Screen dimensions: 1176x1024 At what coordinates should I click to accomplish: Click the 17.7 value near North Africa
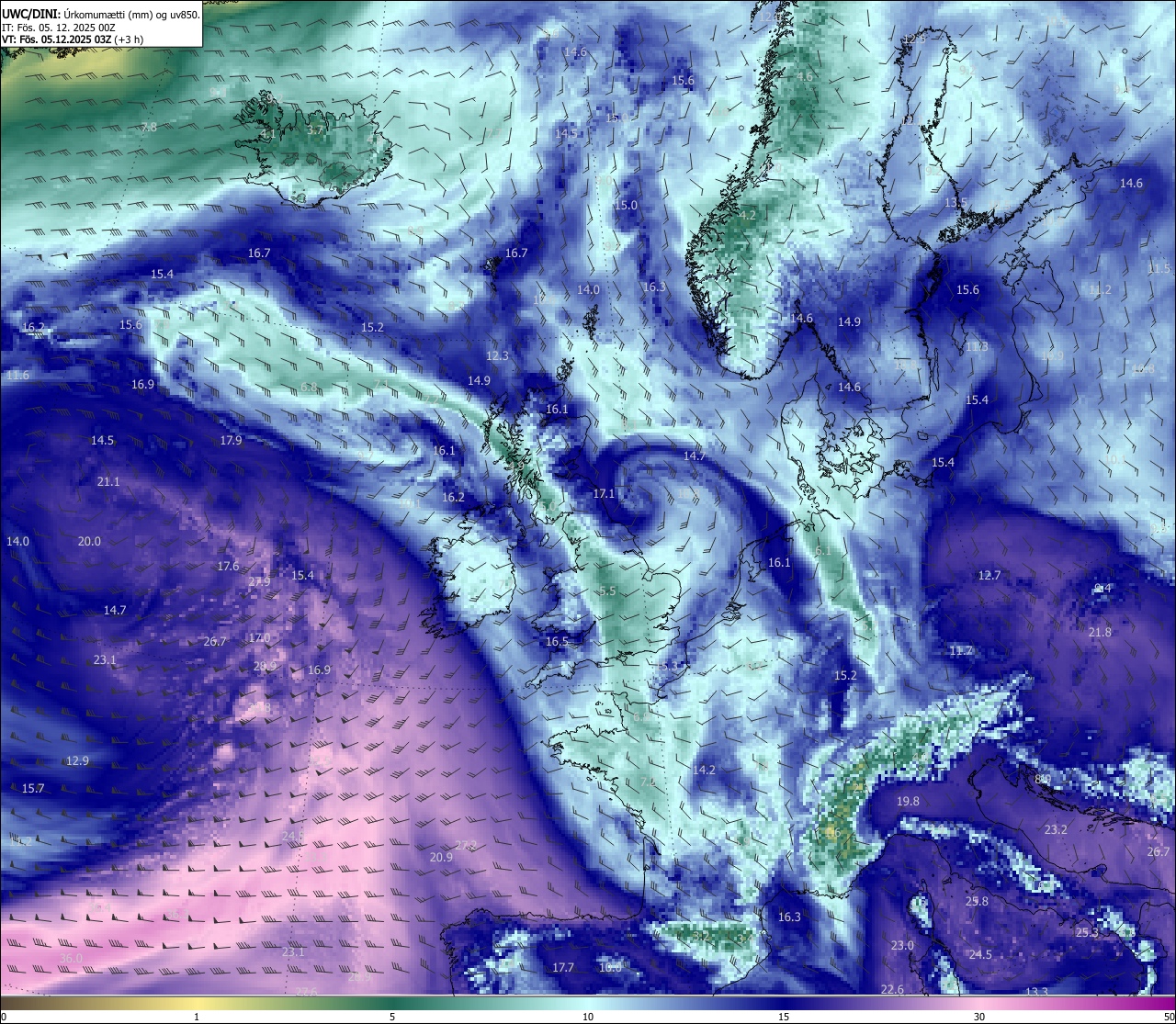click(563, 968)
